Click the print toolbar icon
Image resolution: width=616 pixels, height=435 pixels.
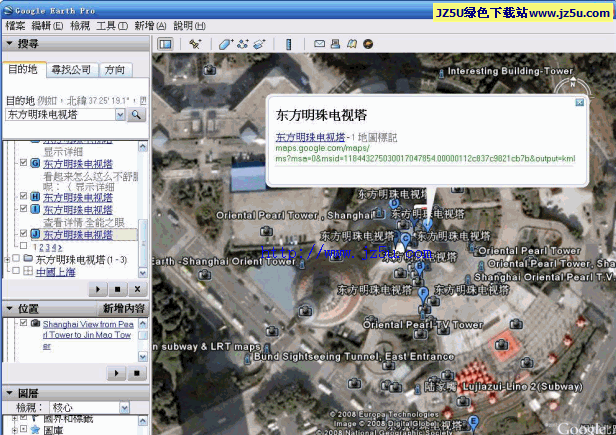tap(335, 44)
